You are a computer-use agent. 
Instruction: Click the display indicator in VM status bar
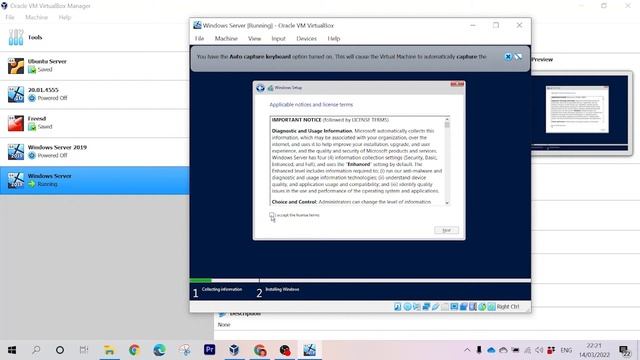[x=454, y=307]
